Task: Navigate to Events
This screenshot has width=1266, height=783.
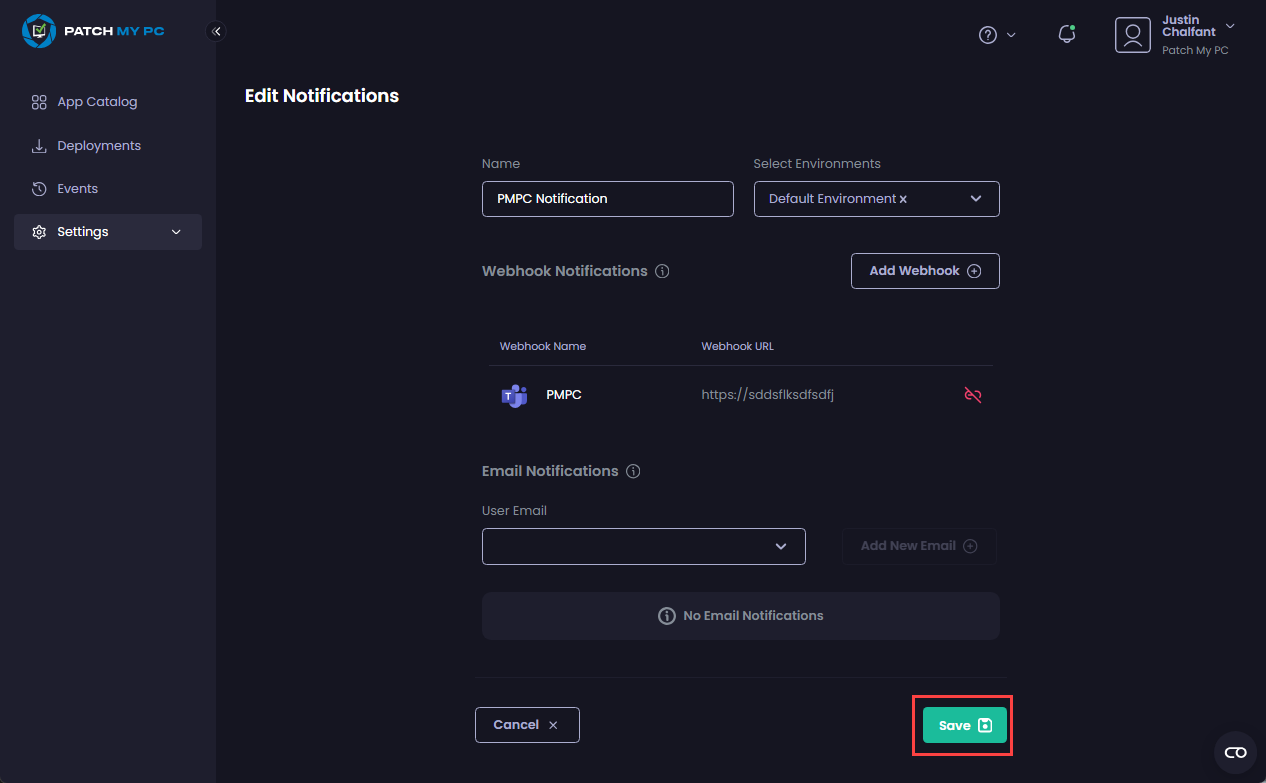Action: pos(77,189)
